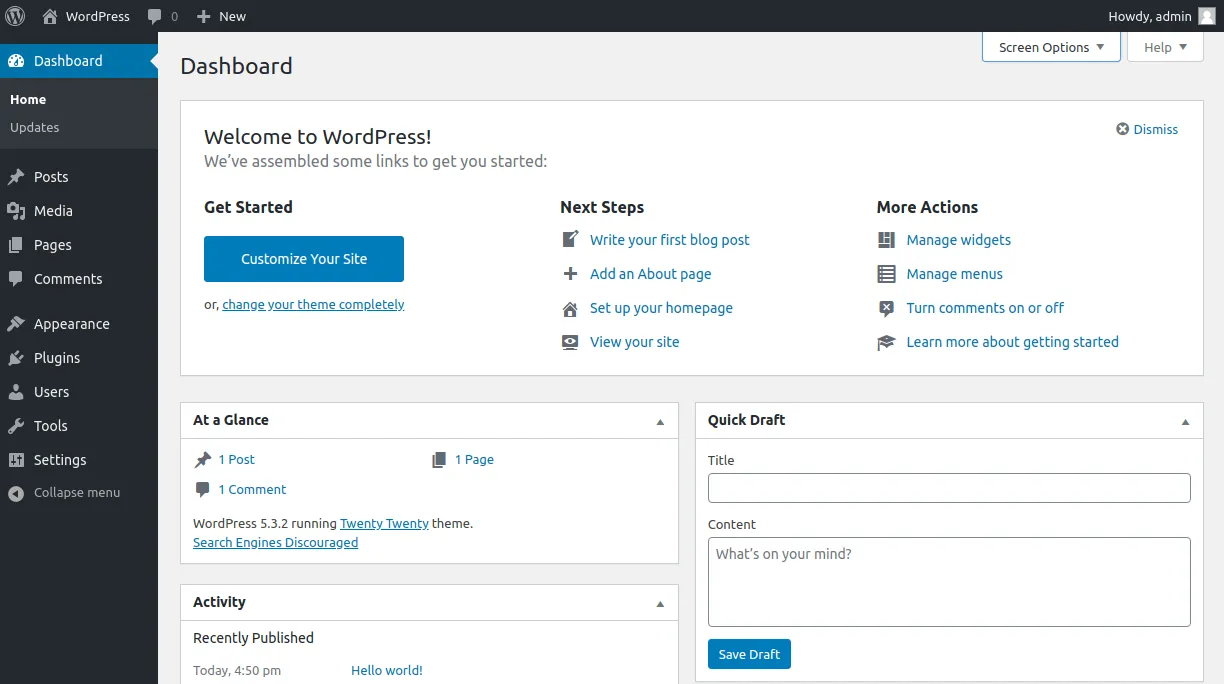Open the Appearance menu label
This screenshot has width=1224, height=684.
[x=72, y=324]
